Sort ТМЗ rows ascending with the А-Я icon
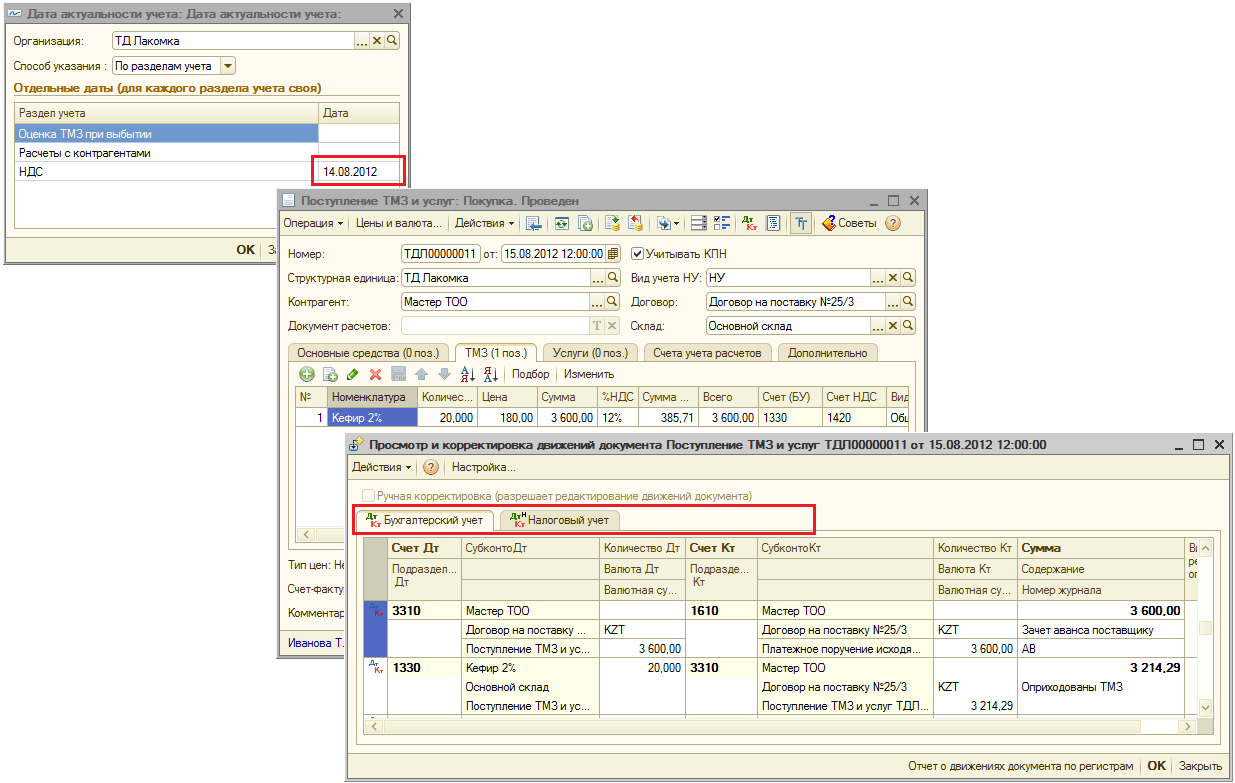This screenshot has height=783, width=1235. click(467, 374)
